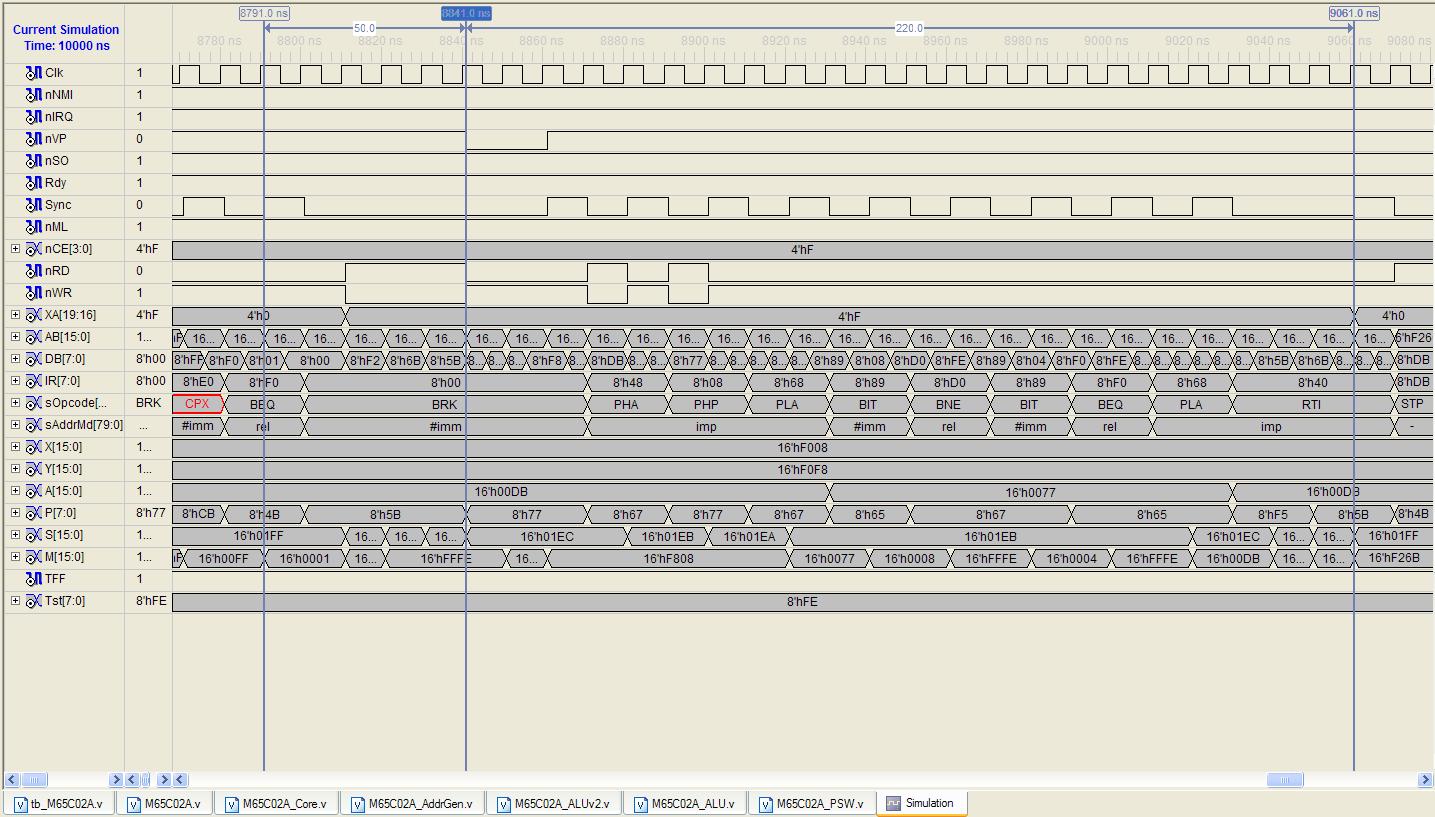Click the waveform scroll right arrow
This screenshot has width=1435, height=817.
tap(1425, 780)
